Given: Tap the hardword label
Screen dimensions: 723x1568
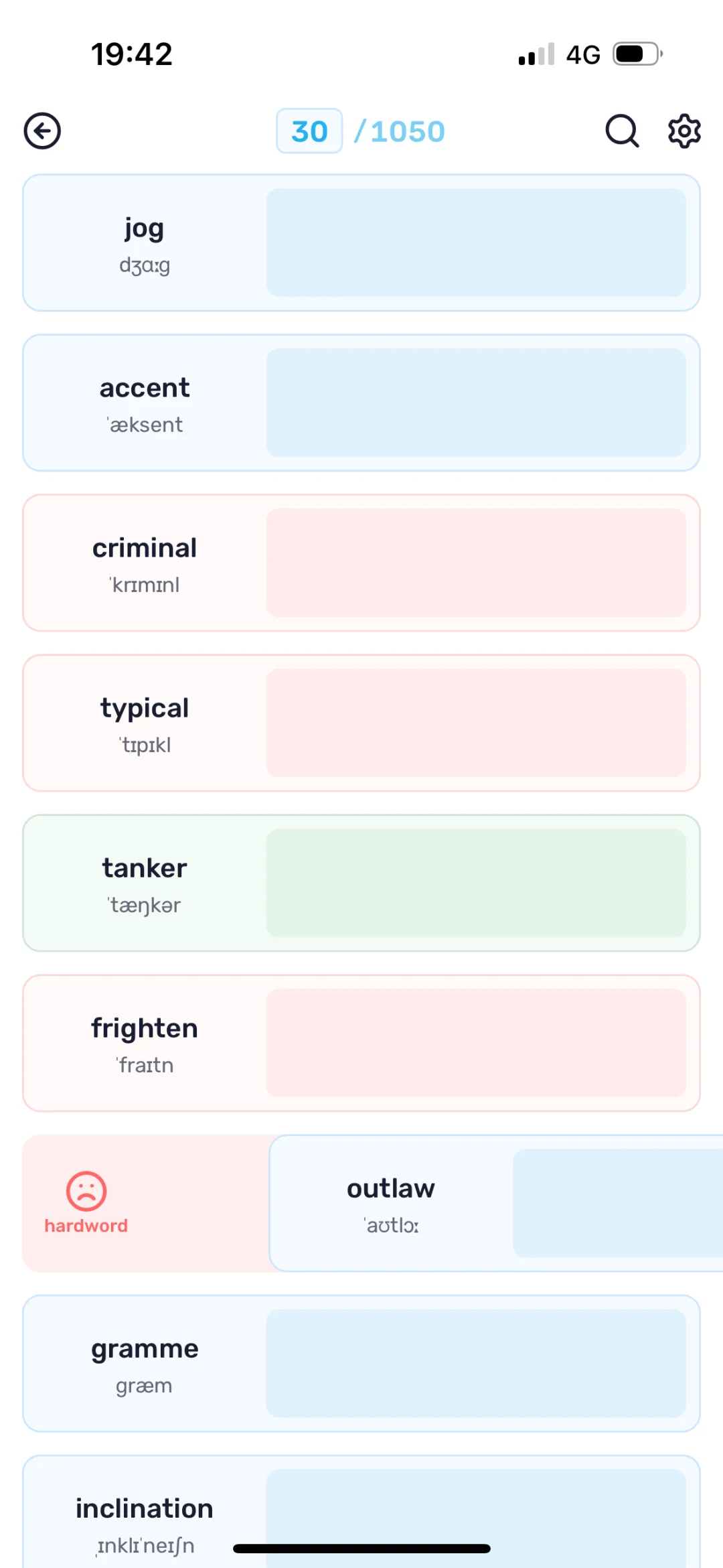Looking at the screenshot, I should point(86,1226).
